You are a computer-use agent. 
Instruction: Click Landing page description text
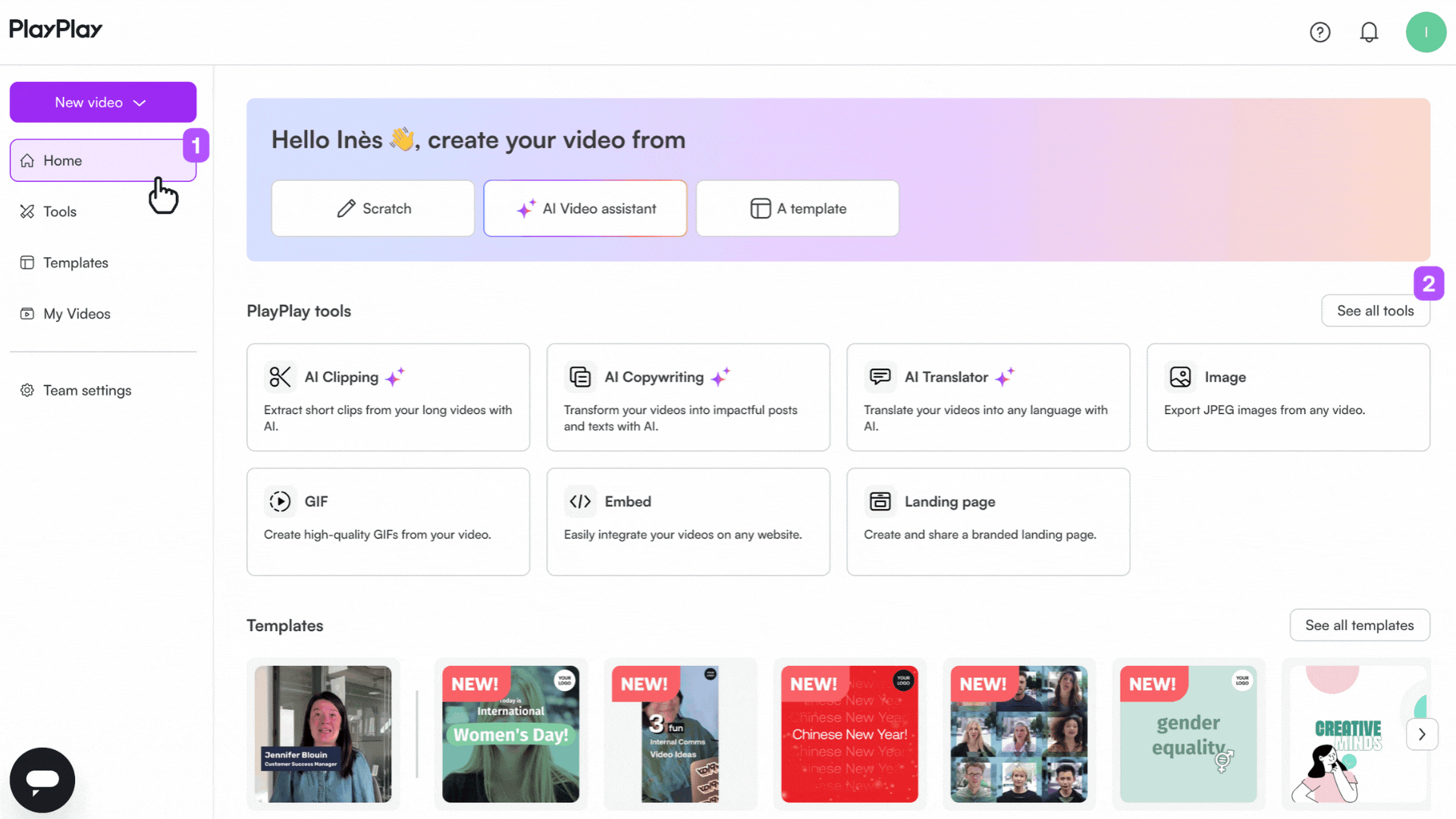980,535
